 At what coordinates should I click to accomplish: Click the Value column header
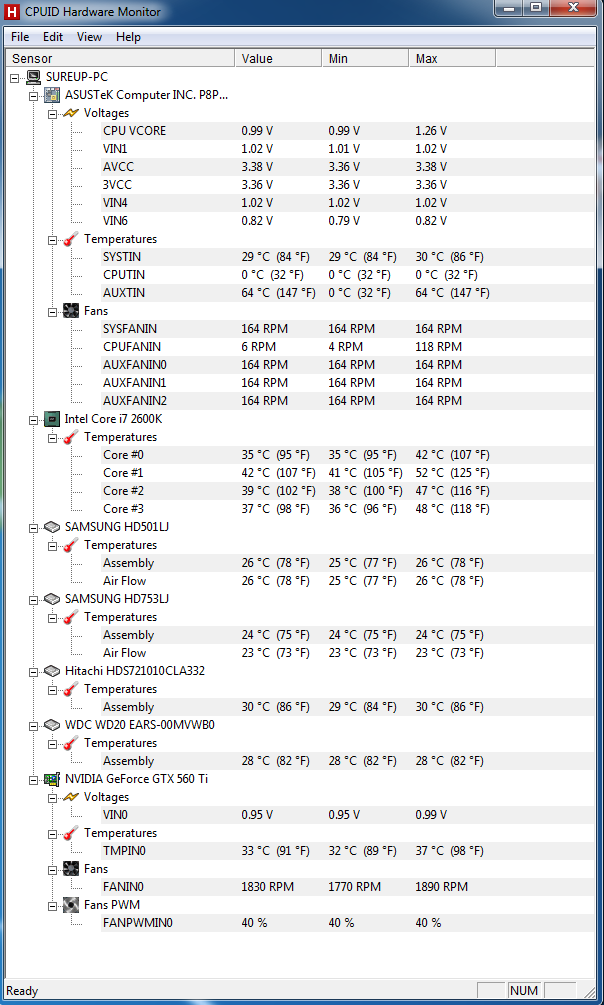(278, 58)
